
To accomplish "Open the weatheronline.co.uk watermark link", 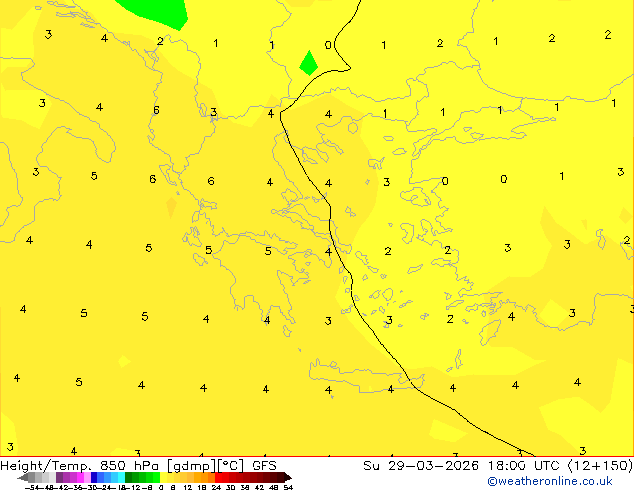I will pyautogui.click(x=550, y=481).
